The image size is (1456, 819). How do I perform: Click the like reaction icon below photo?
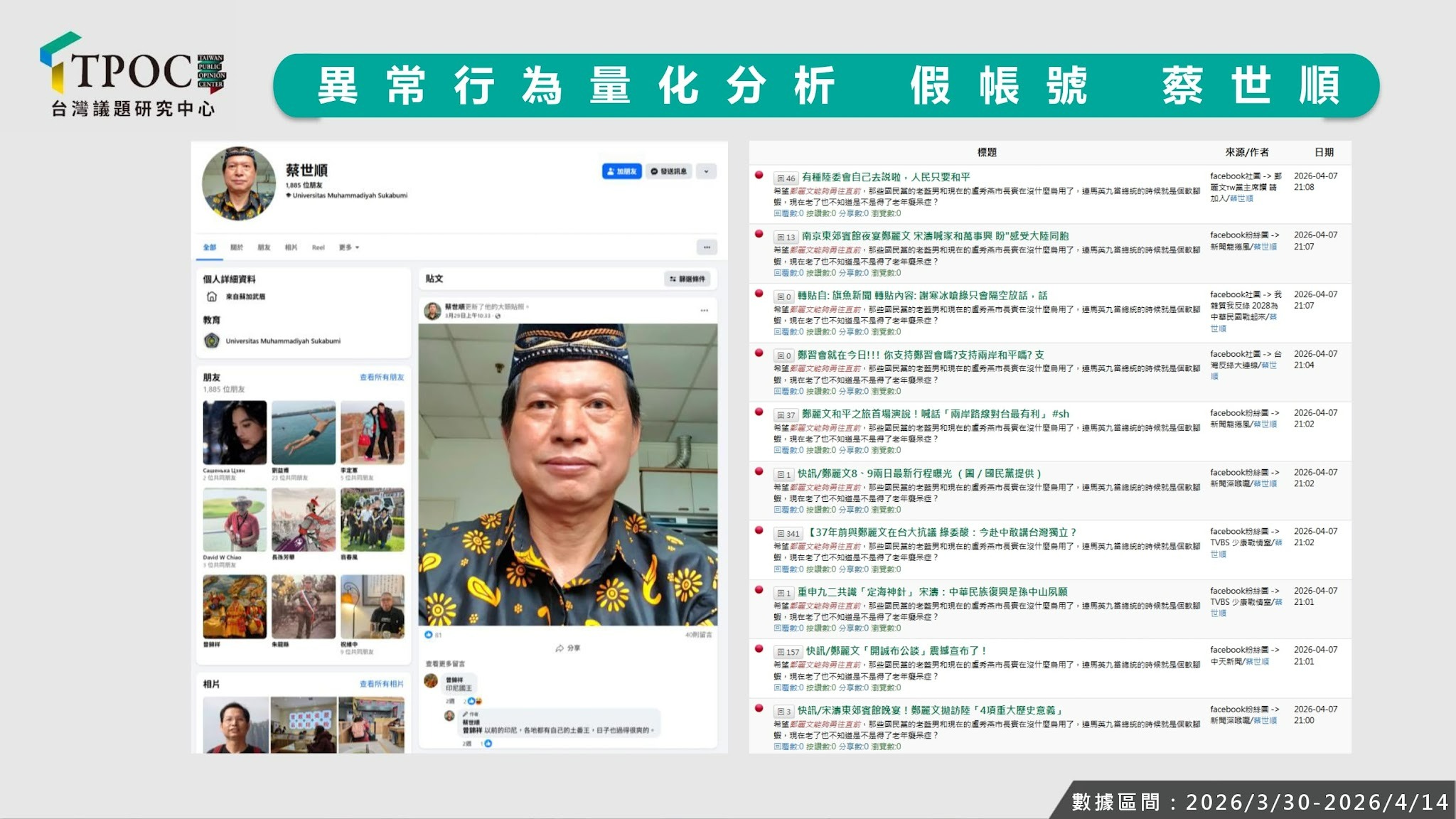point(428,634)
